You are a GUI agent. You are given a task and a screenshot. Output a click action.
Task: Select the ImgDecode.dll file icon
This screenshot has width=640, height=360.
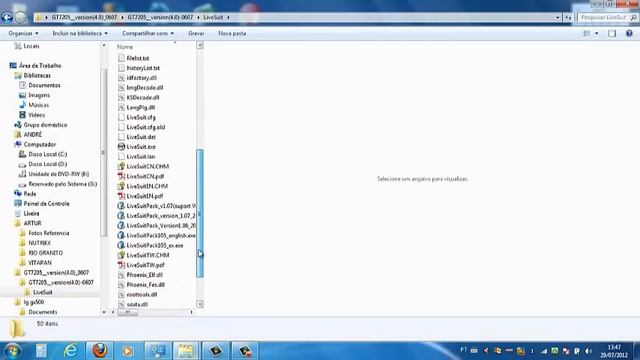pos(121,87)
